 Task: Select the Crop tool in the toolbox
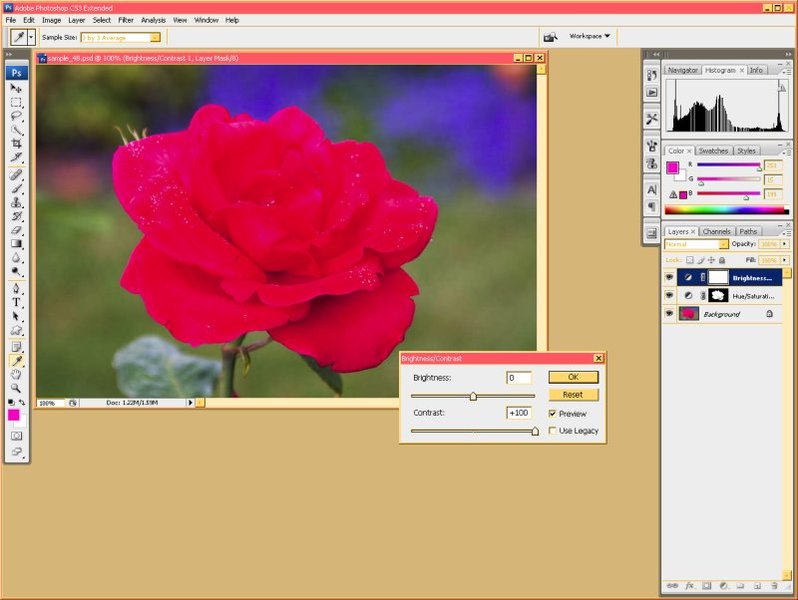click(17, 144)
